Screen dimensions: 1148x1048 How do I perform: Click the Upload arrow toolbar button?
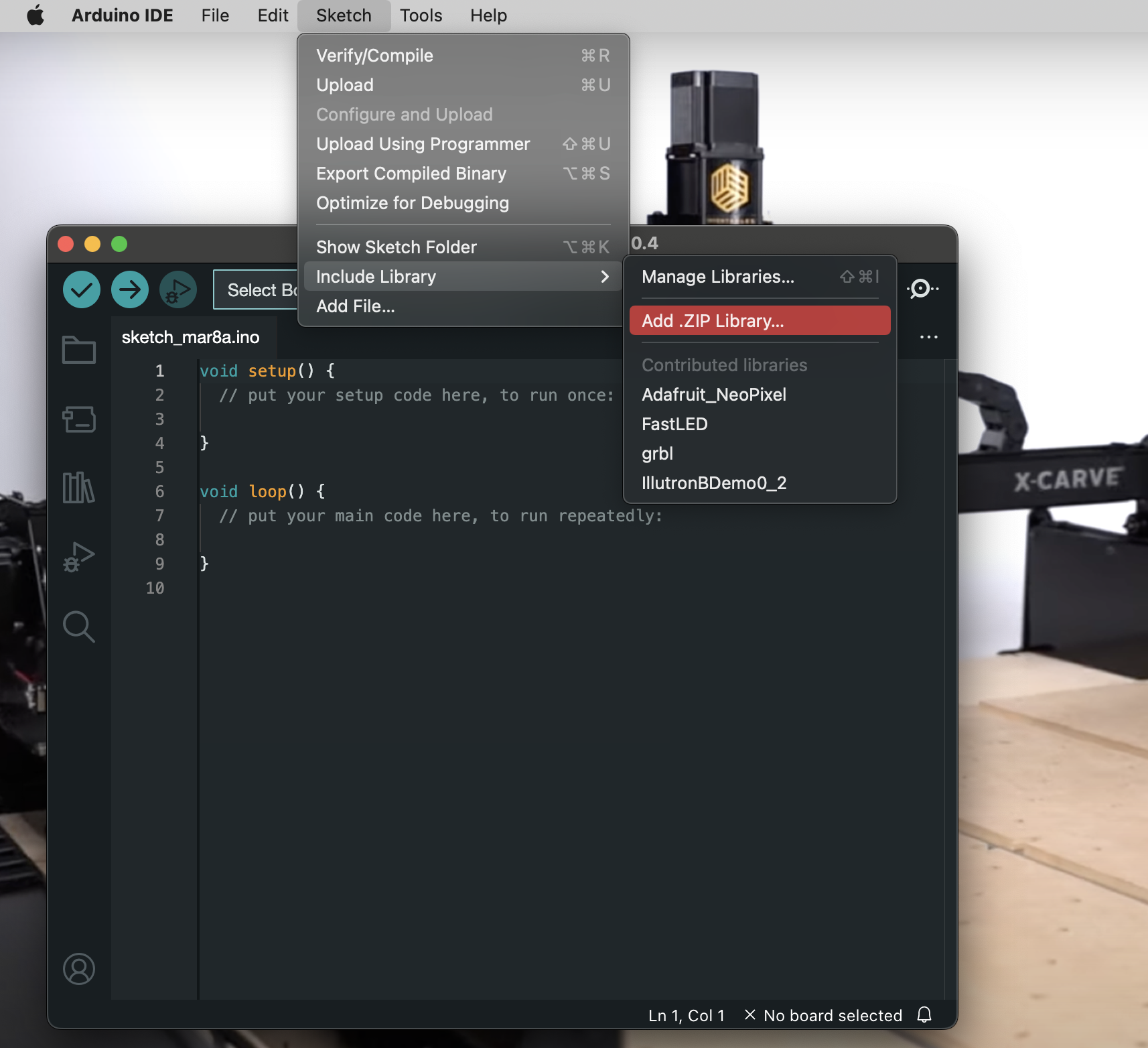pyautogui.click(x=130, y=289)
